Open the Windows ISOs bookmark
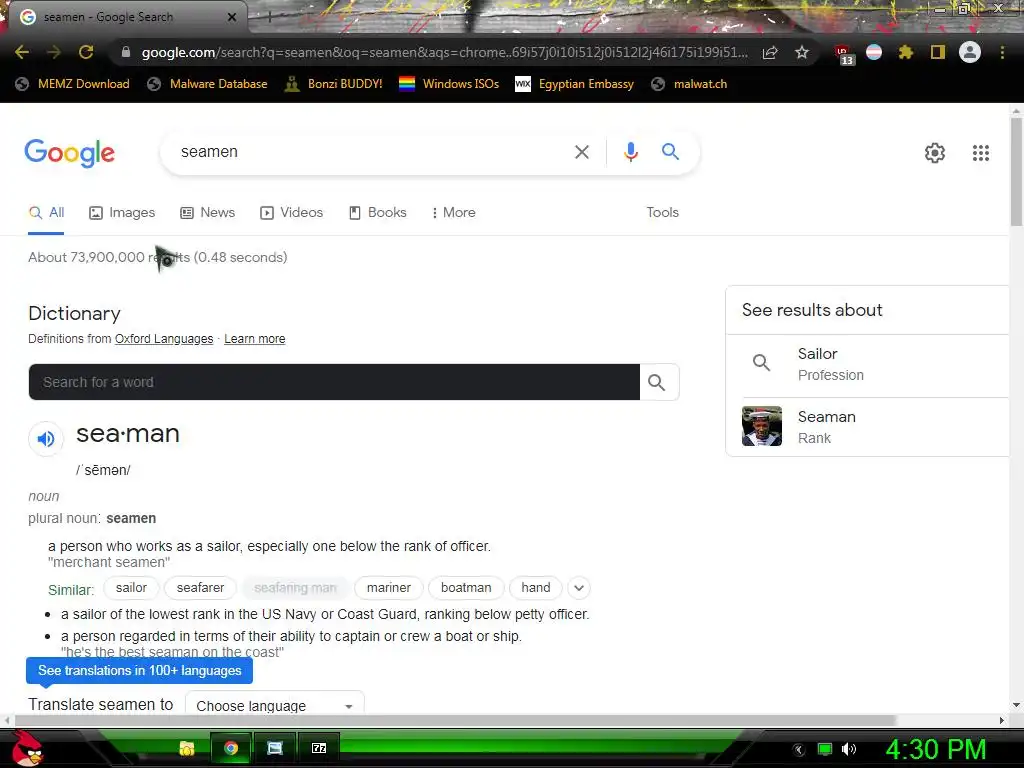Viewport: 1024px width, 768px height. coord(449,84)
